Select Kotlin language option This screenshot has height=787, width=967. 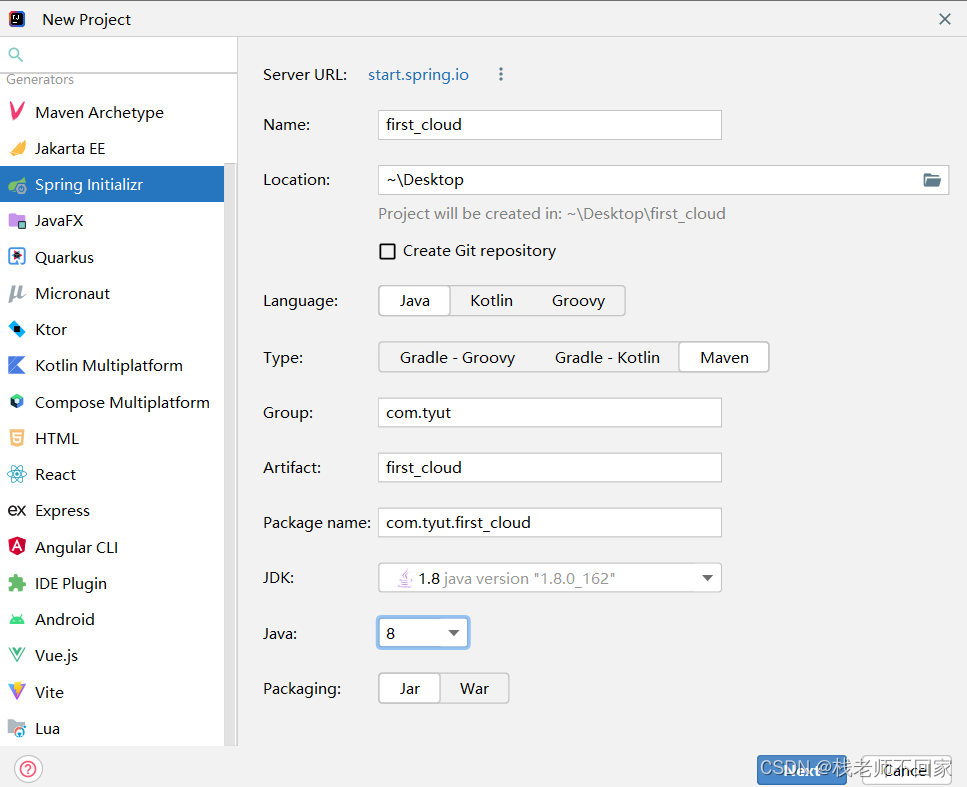[492, 301]
